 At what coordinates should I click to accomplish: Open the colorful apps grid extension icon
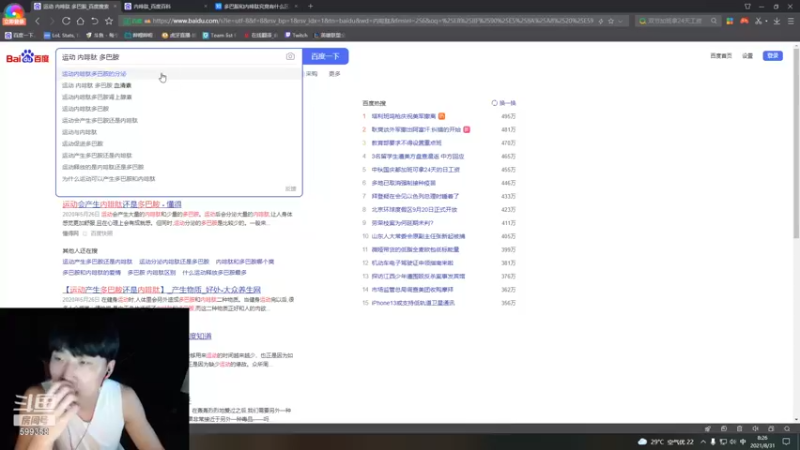[730, 21]
